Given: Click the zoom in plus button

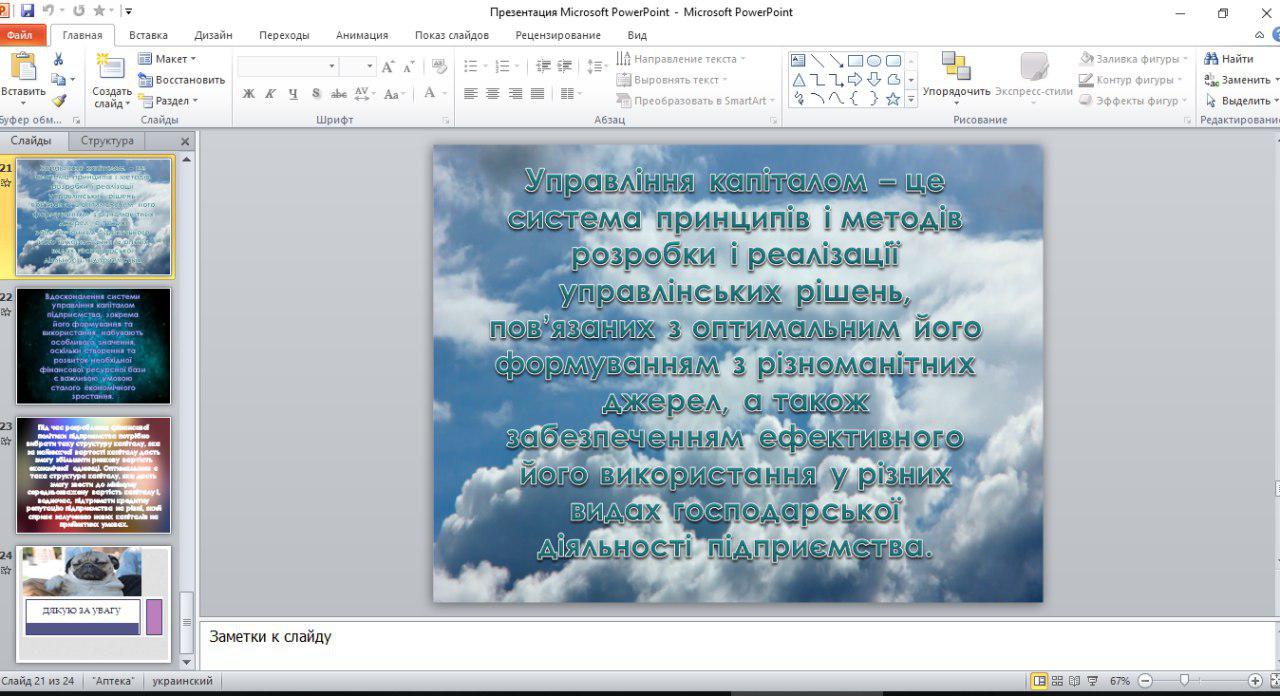Looking at the screenshot, I should coord(1255,681).
